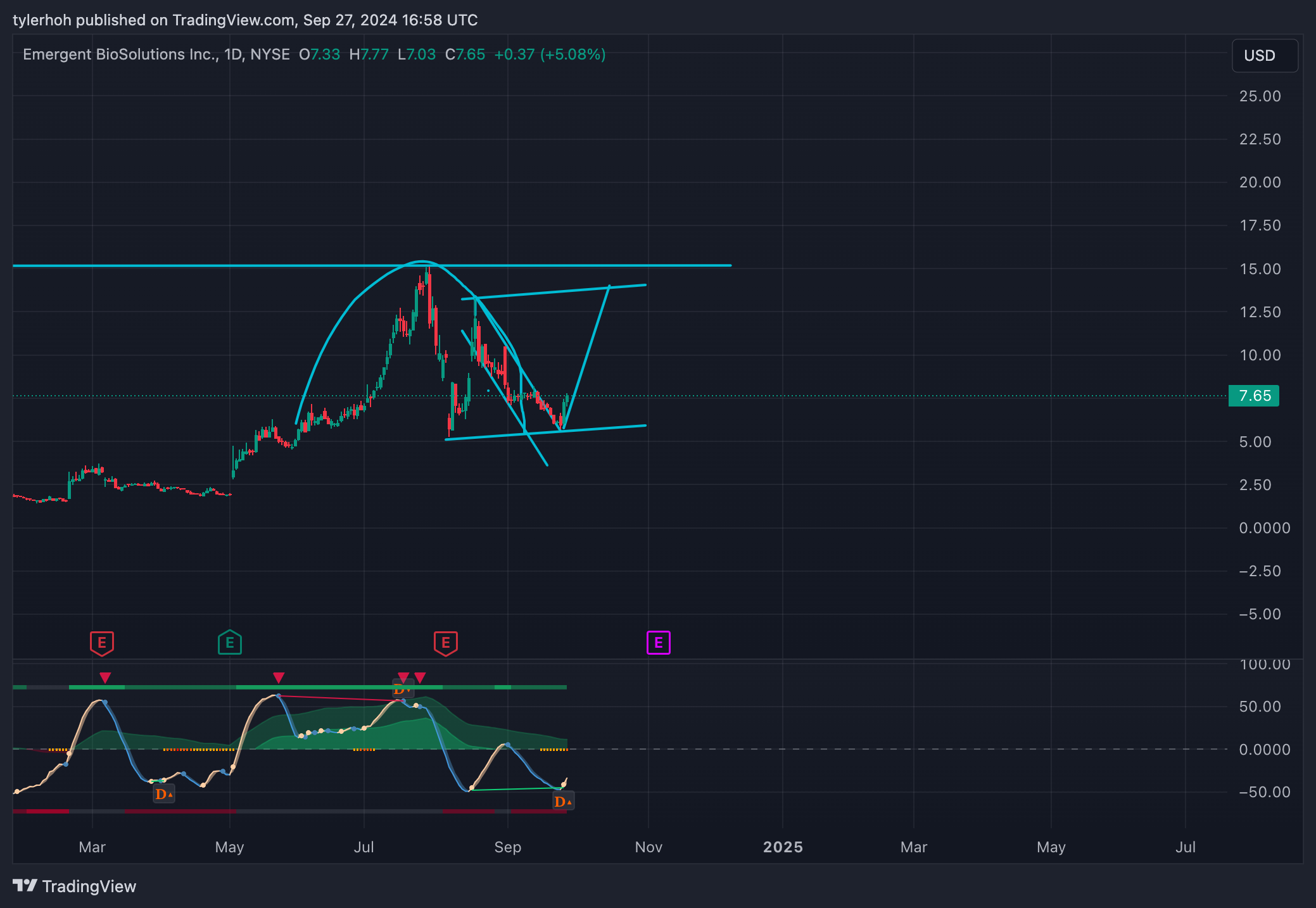Click the red earnings E marker near March
The height and width of the screenshot is (908, 1316).
point(102,643)
